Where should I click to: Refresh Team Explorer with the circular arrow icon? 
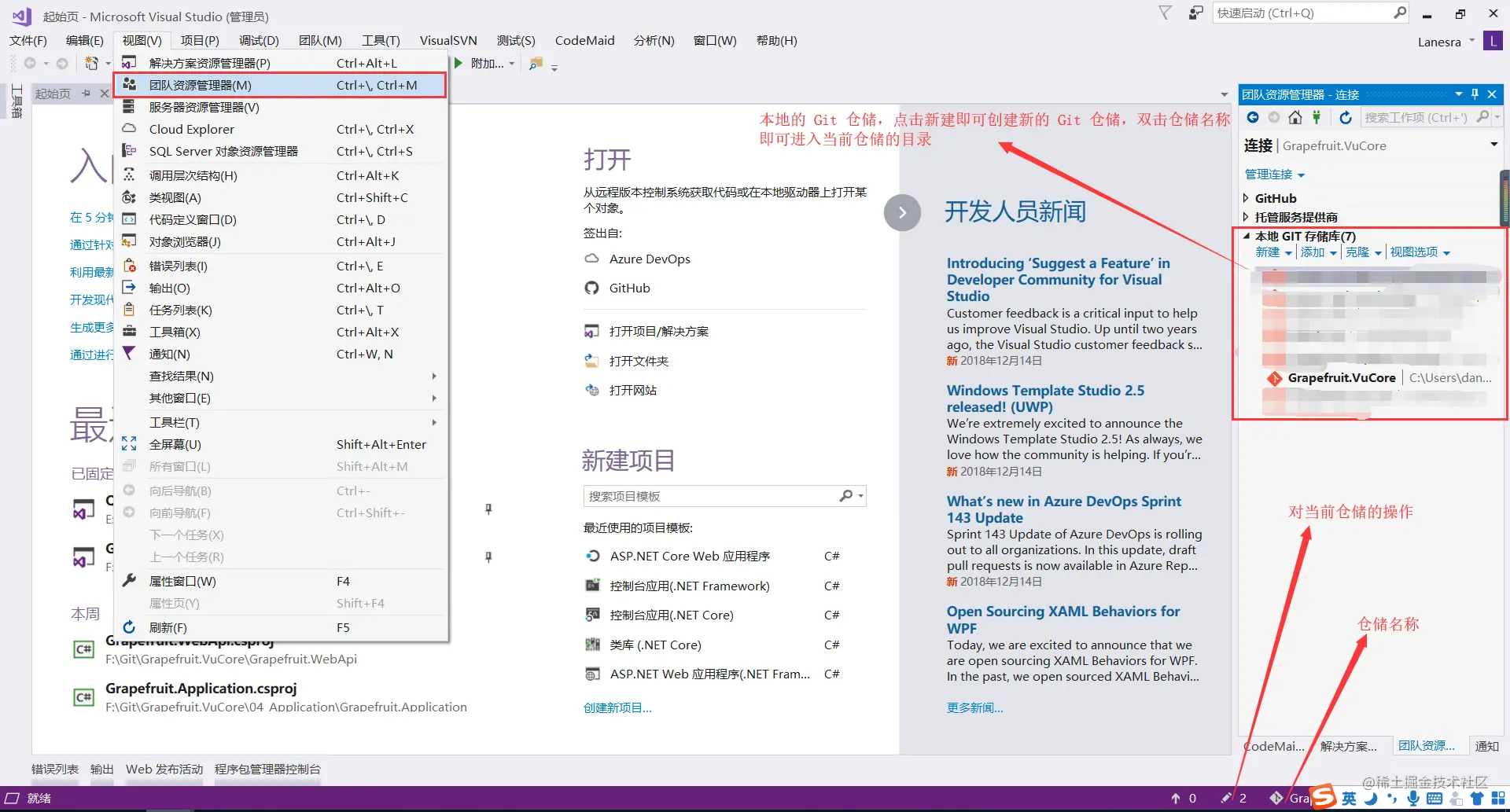(x=1346, y=117)
